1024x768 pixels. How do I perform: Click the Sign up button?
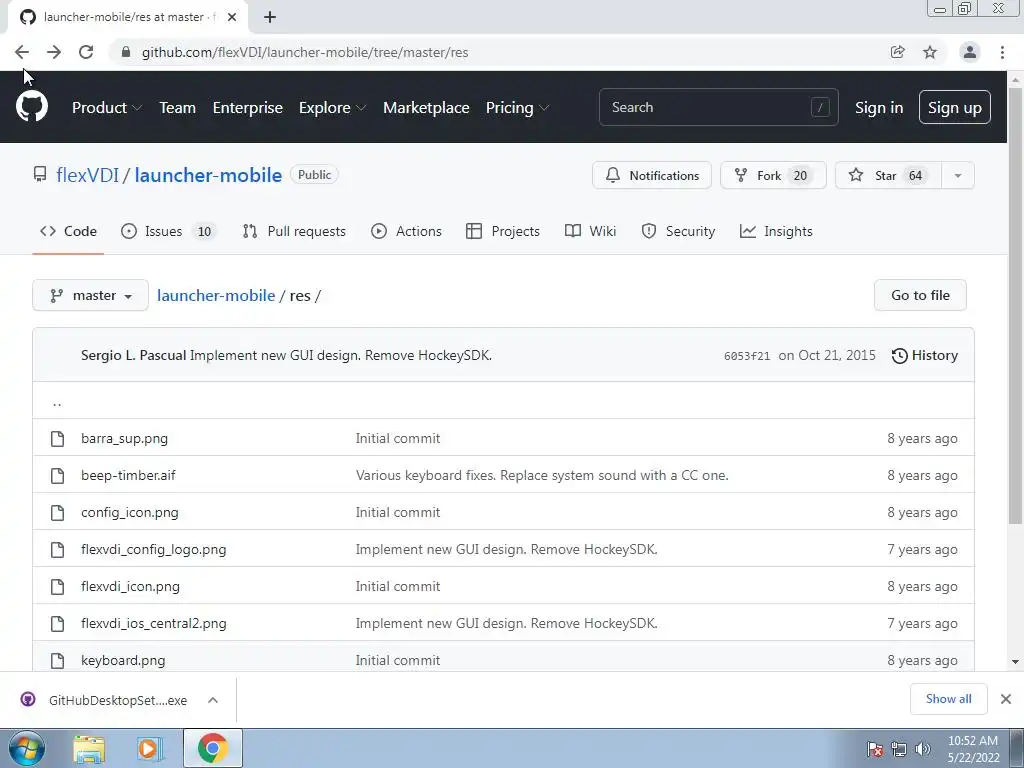[955, 108]
